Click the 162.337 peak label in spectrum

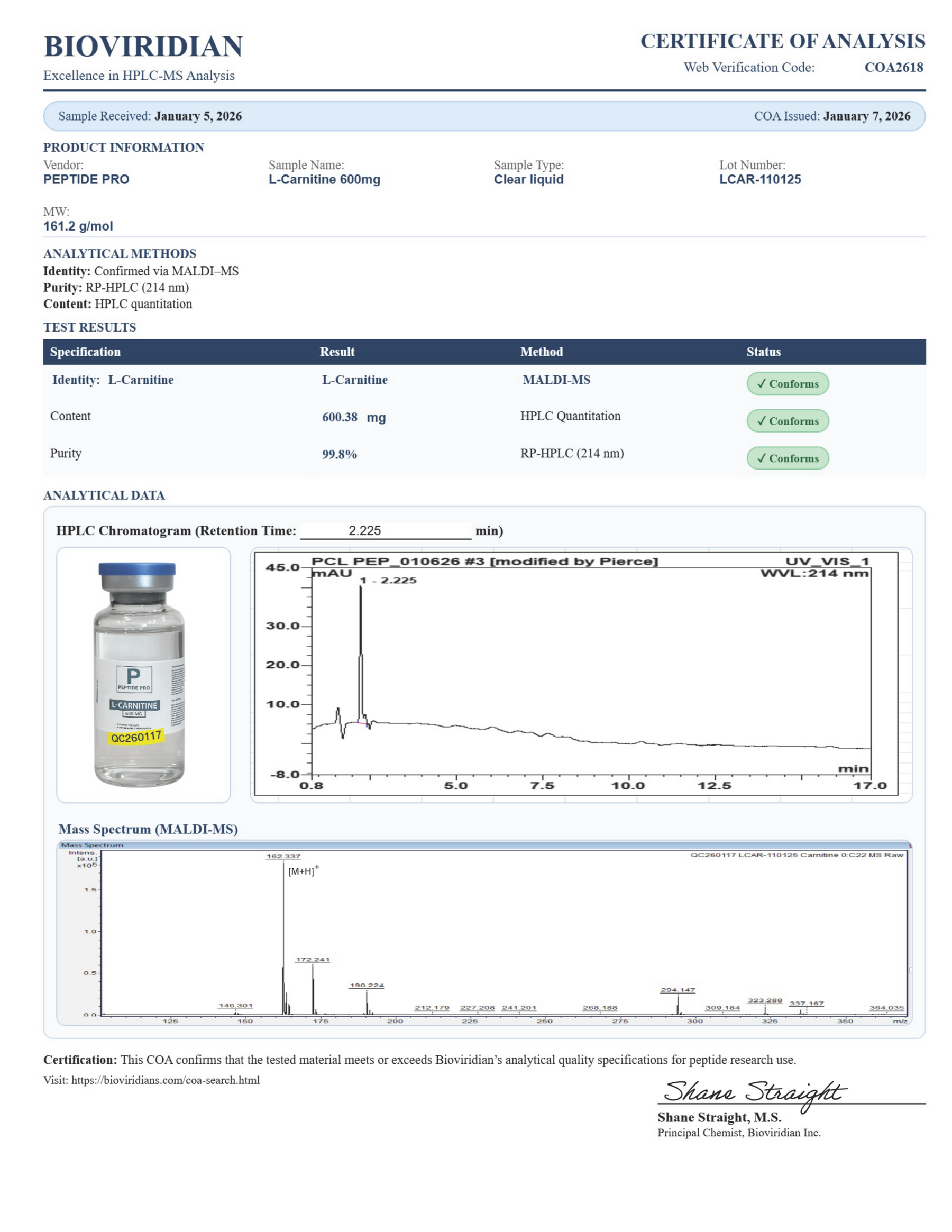pos(283,856)
